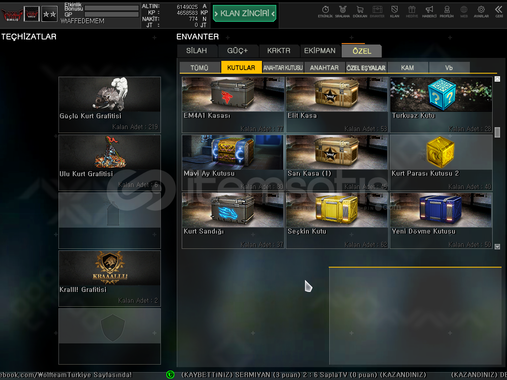Click the KLAN ZİNCİRİ button
This screenshot has height=380, width=507.
[x=245, y=14]
